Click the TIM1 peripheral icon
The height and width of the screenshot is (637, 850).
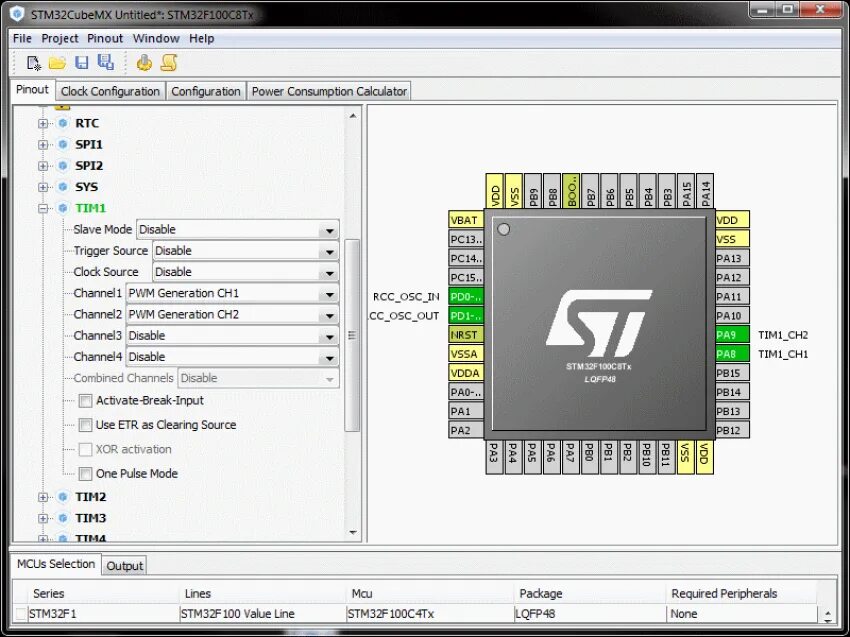point(63,208)
